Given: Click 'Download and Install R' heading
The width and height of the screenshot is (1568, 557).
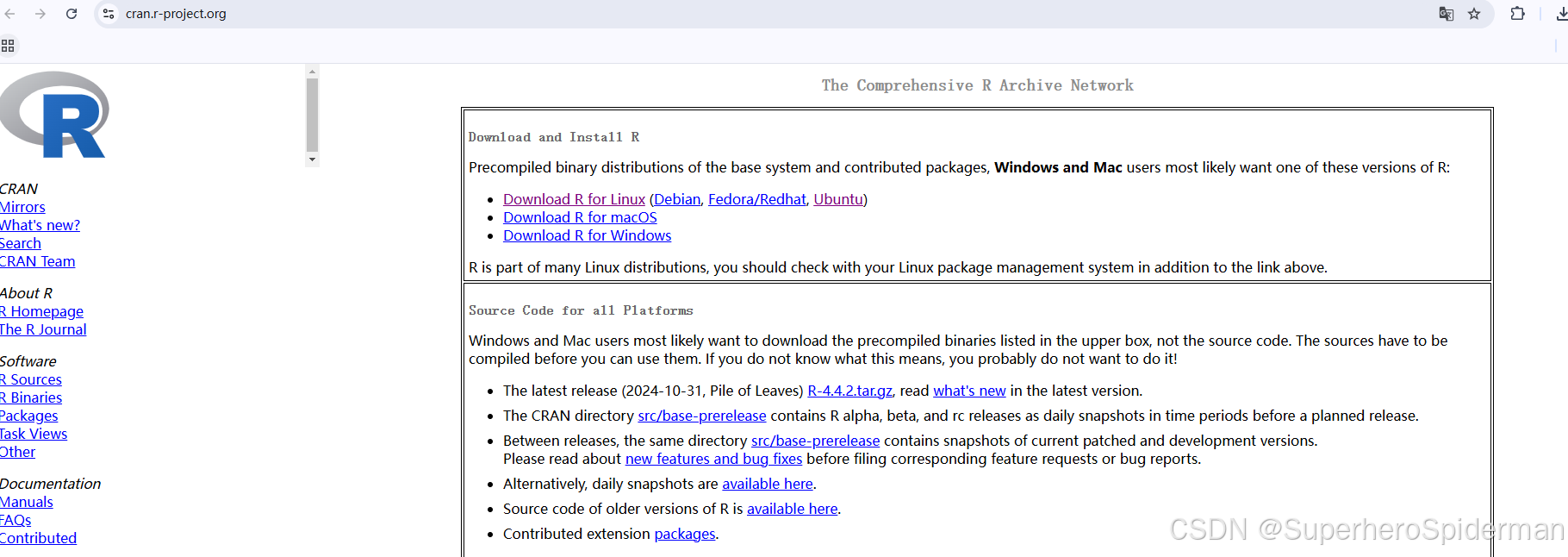Looking at the screenshot, I should pyautogui.click(x=554, y=137).
